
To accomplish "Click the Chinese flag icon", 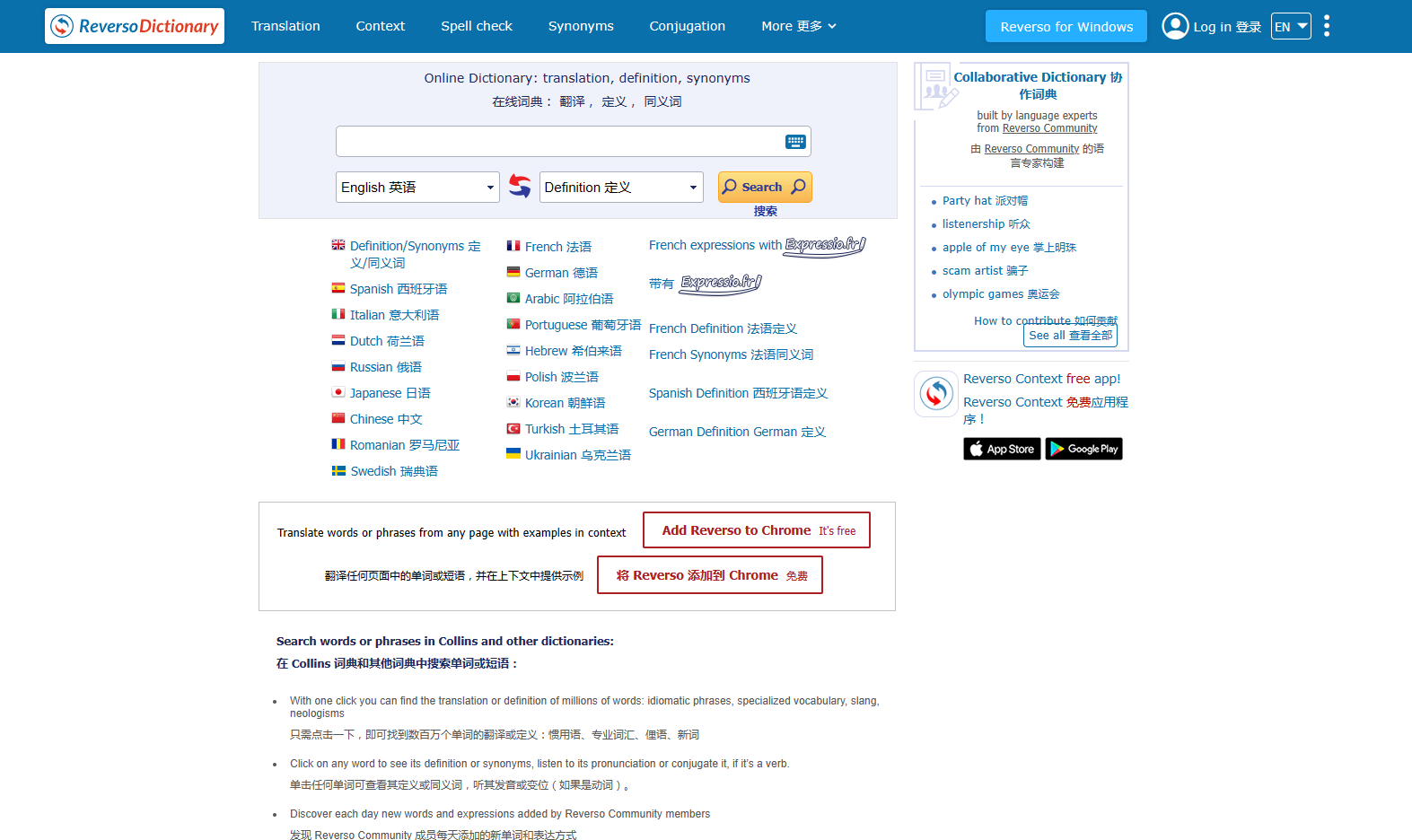I will (x=338, y=418).
